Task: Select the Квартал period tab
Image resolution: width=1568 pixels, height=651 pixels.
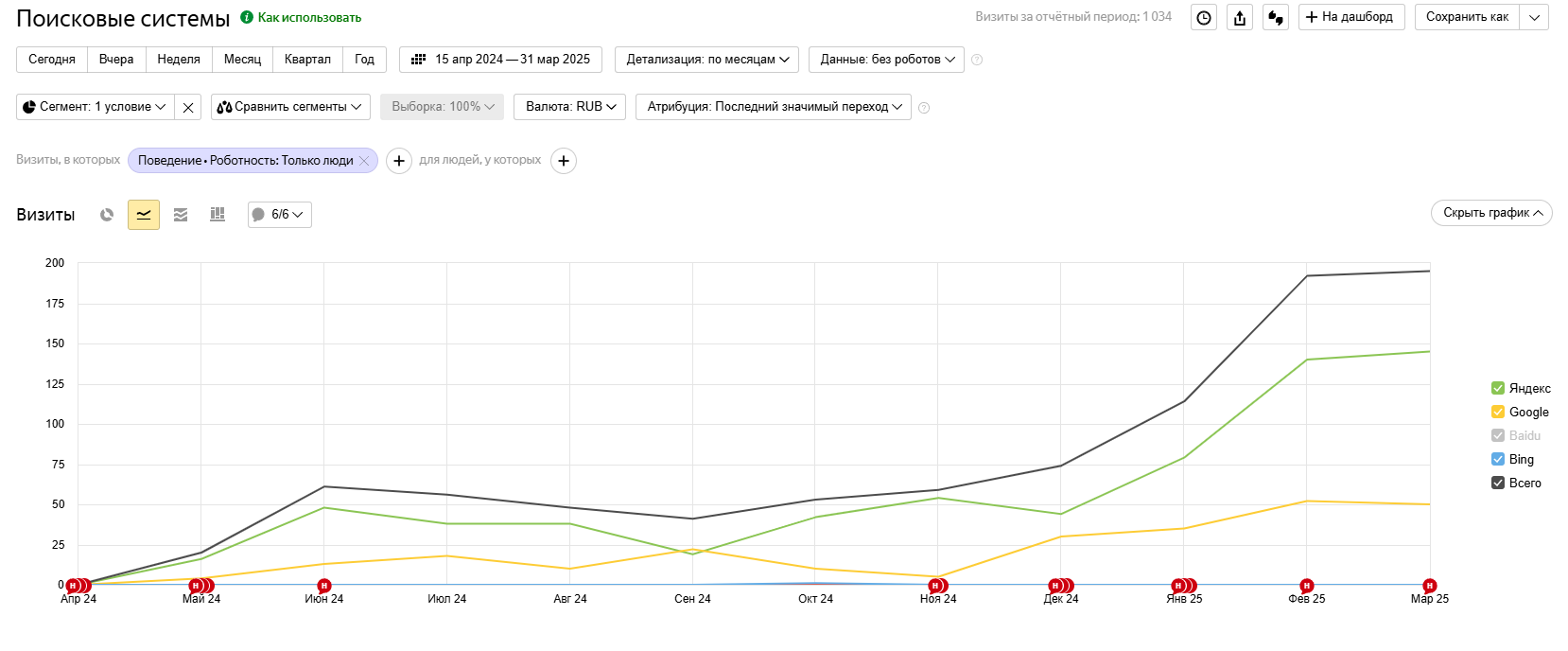Action: 307,60
